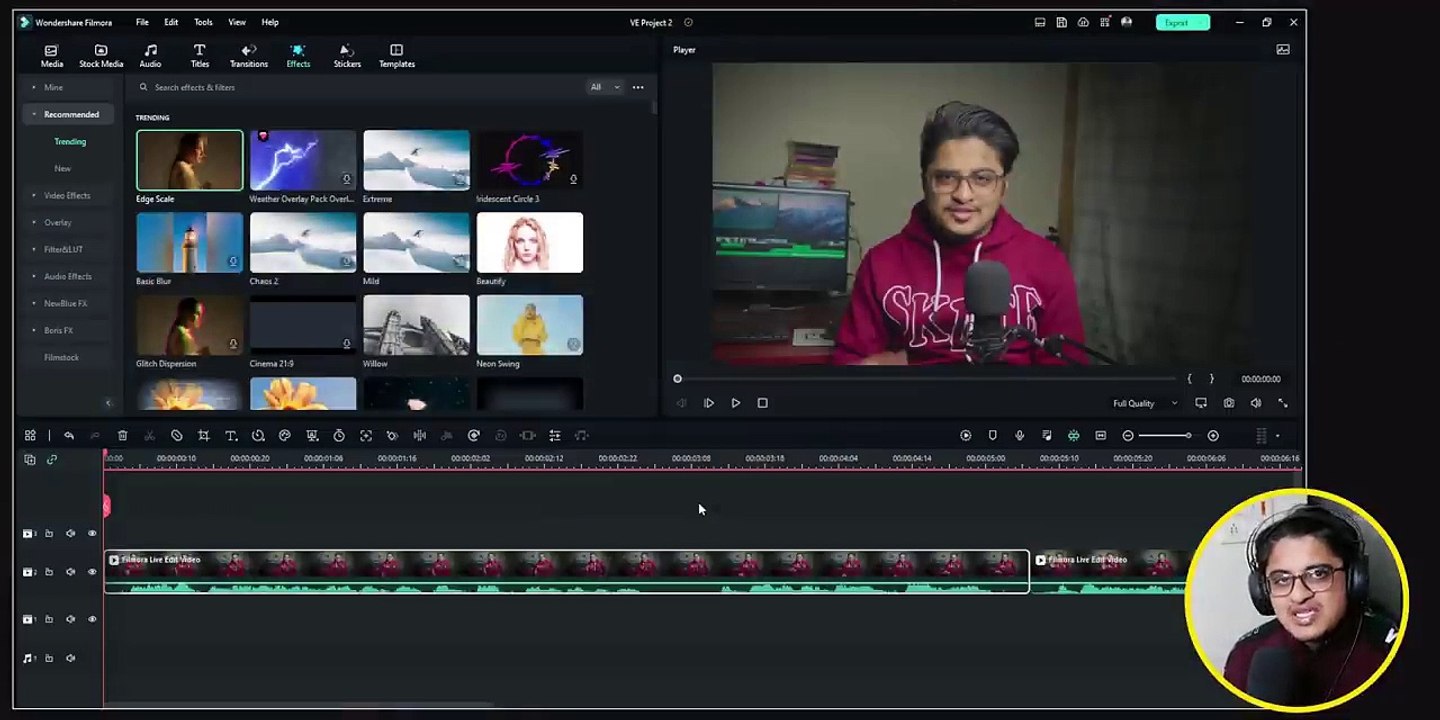The height and width of the screenshot is (720, 1440).
Task: Open the Filmstock entry in sidebar
Action: pos(61,357)
